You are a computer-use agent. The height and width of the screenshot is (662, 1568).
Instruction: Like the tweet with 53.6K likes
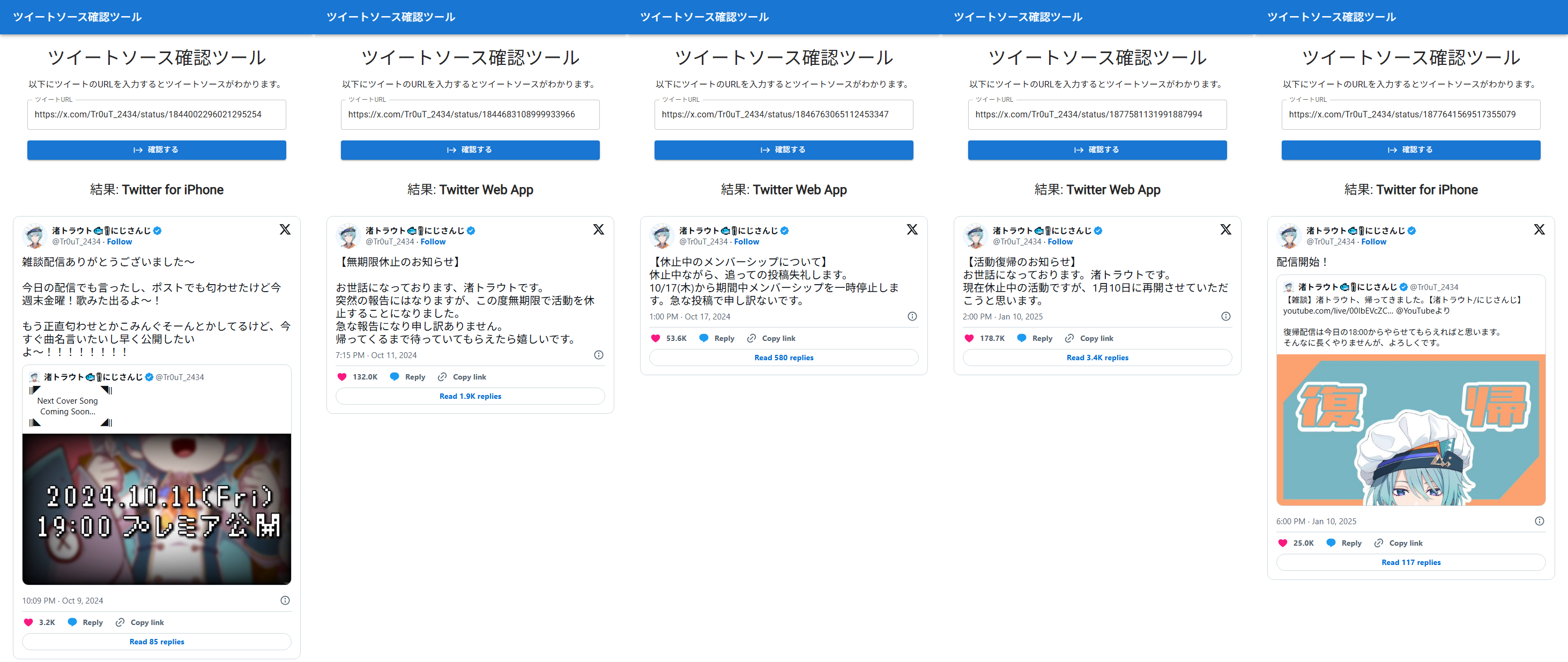click(x=656, y=338)
